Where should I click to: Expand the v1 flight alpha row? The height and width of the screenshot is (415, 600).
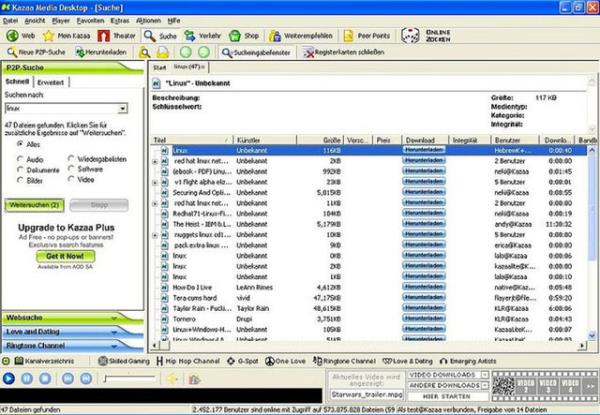(x=155, y=182)
